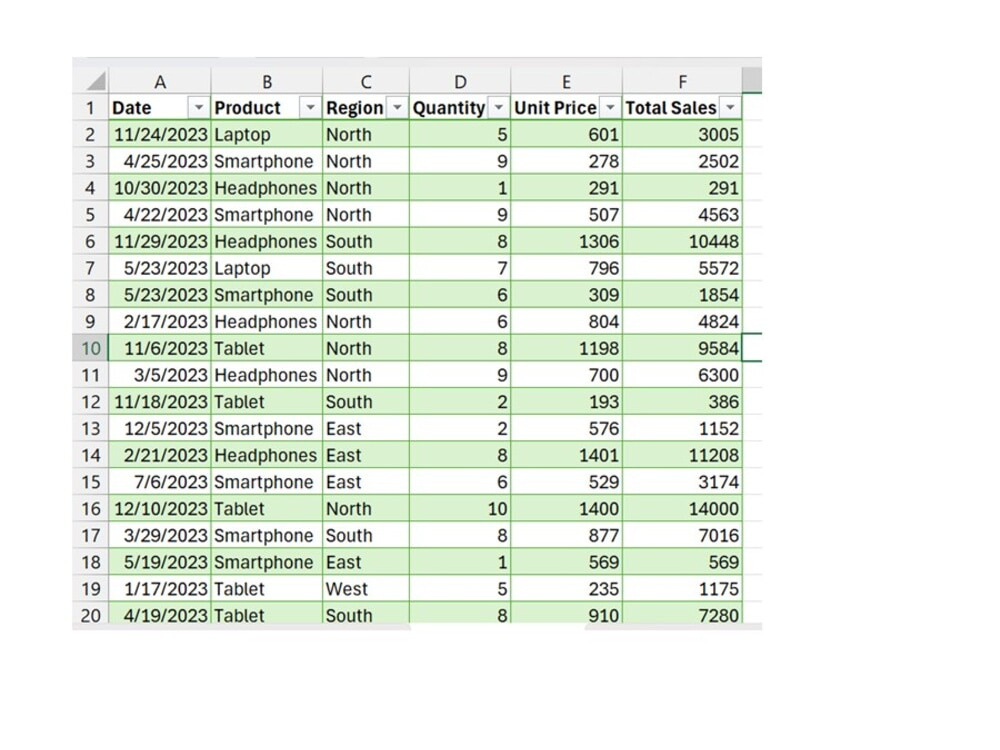The width and height of the screenshot is (1000, 750).
Task: Click Total Sales cell 14000
Action: [682, 509]
